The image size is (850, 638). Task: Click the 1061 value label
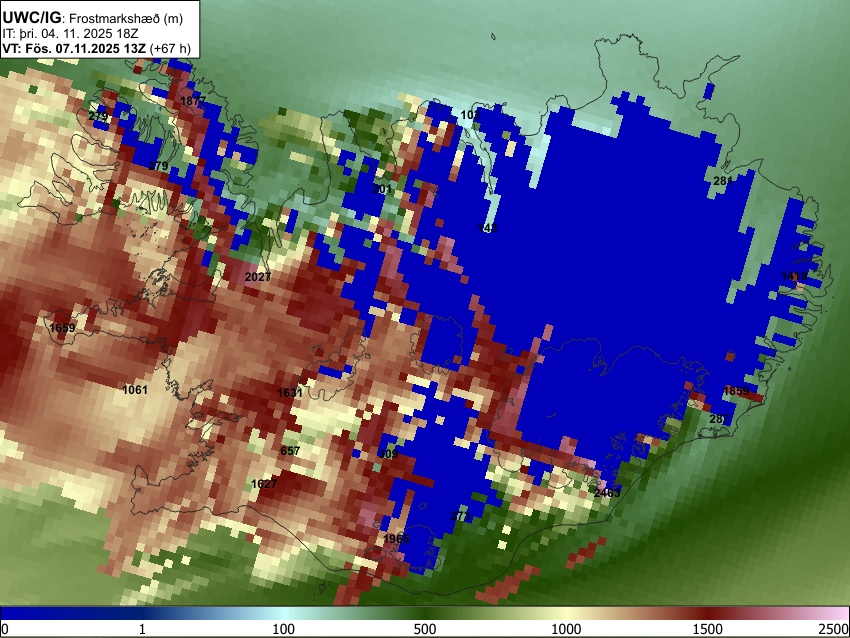(135, 390)
